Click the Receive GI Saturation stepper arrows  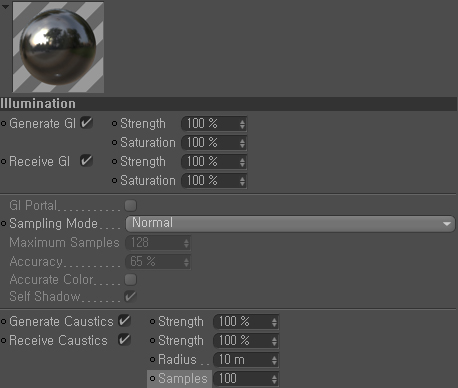click(242, 181)
